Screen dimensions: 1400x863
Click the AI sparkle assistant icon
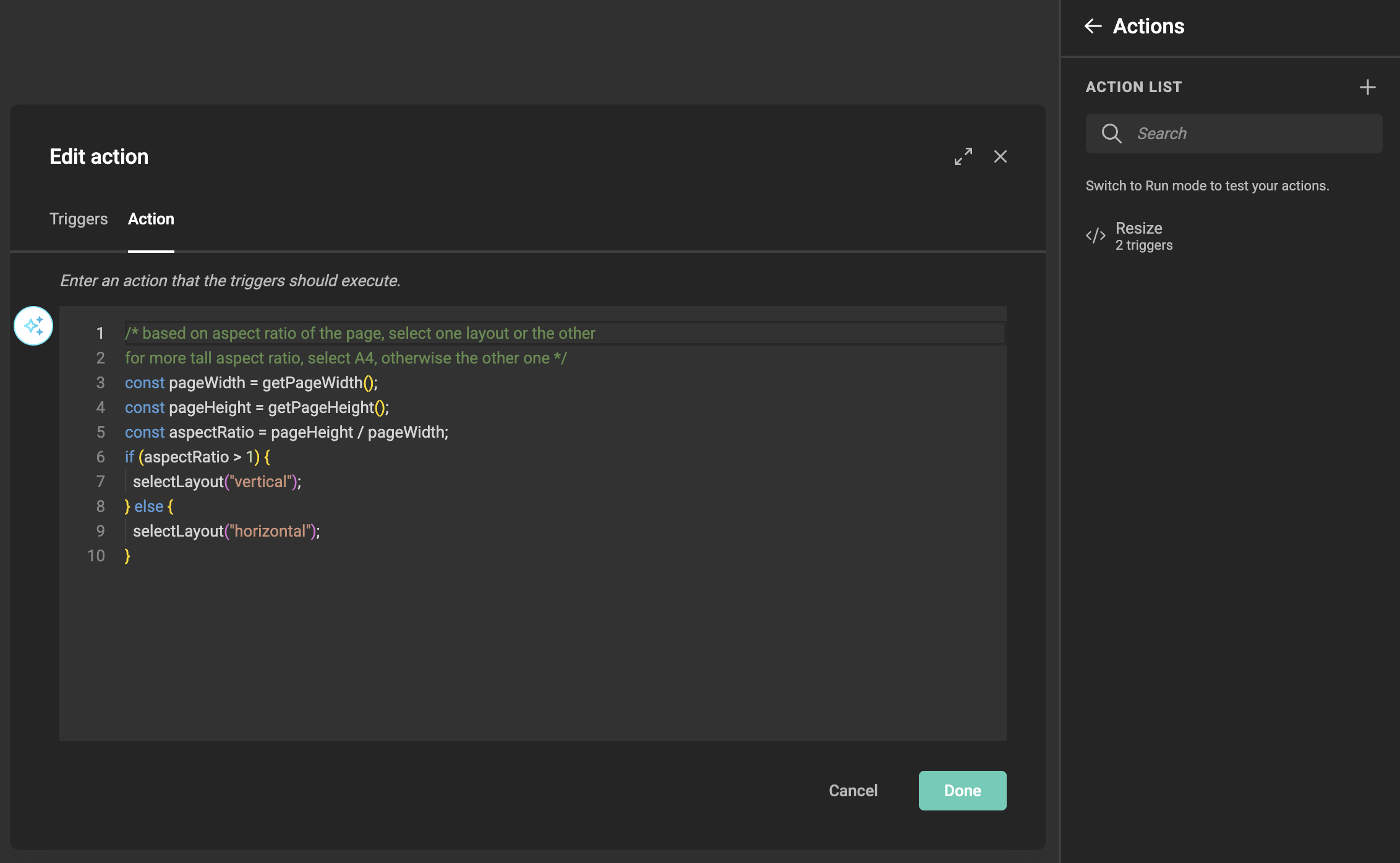pyautogui.click(x=33, y=326)
